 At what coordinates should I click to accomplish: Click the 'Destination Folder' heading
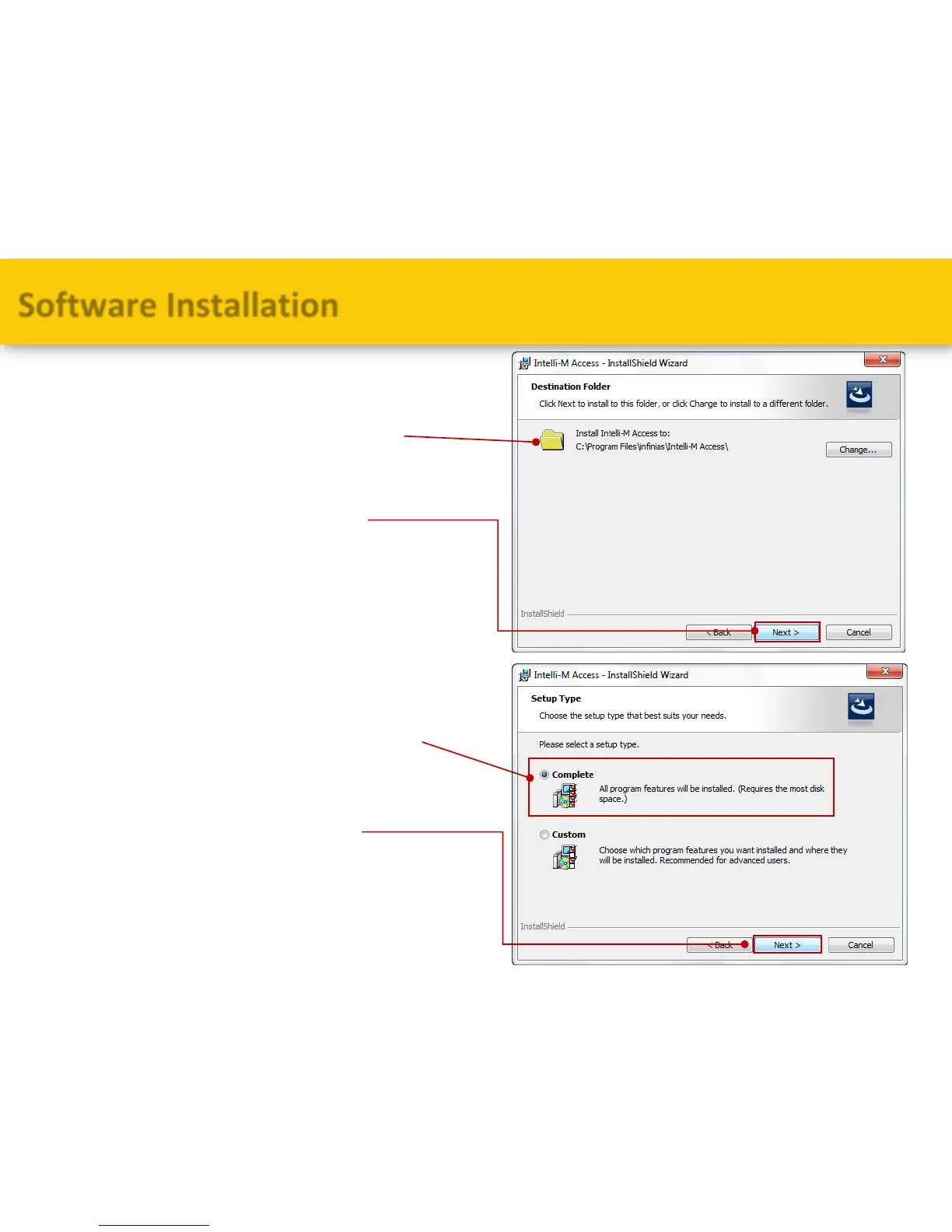tap(571, 387)
